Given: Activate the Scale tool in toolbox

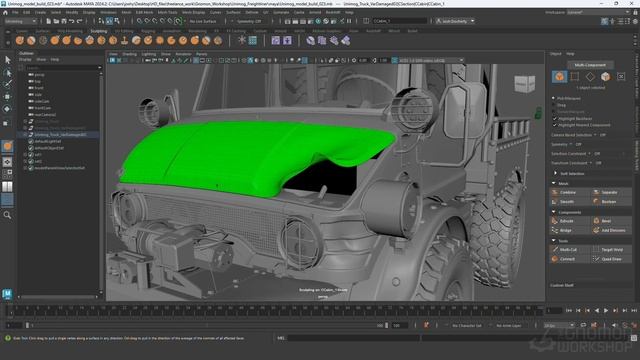Looking at the screenshot, I should pos(6,123).
